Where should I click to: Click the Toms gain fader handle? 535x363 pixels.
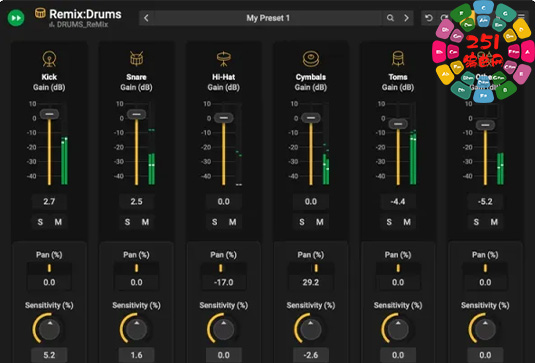pyautogui.click(x=398, y=124)
